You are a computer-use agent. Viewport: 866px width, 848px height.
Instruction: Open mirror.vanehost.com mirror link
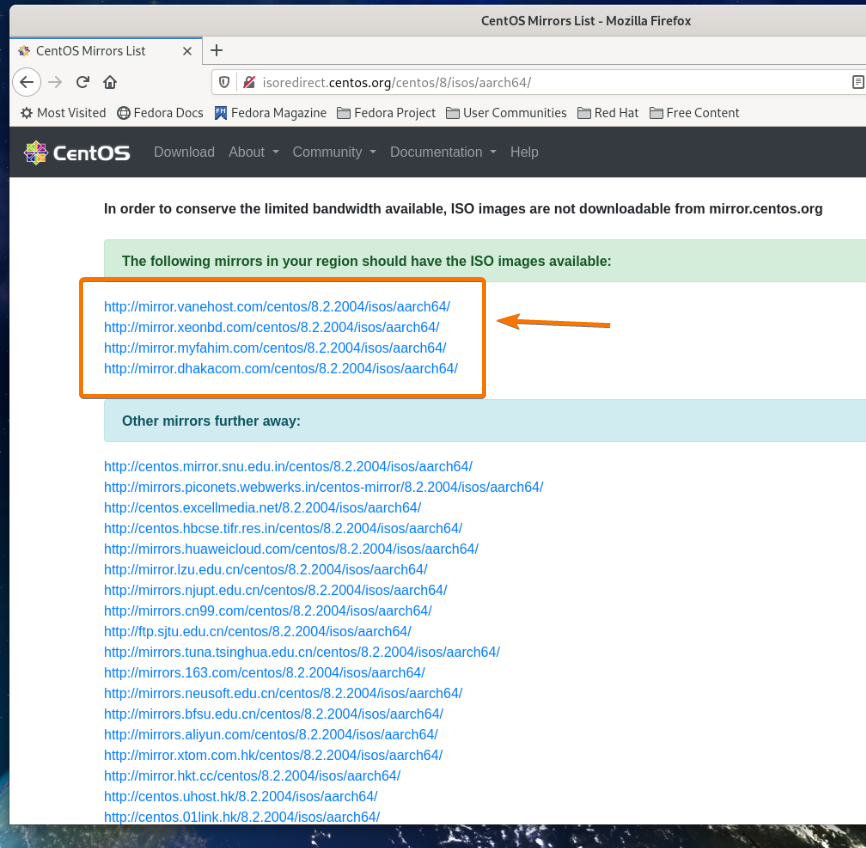277,307
